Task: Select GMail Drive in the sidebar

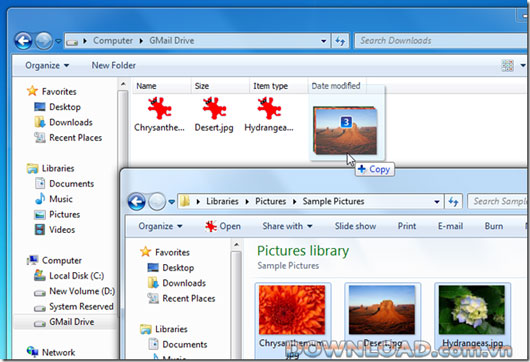Action: coord(64,322)
